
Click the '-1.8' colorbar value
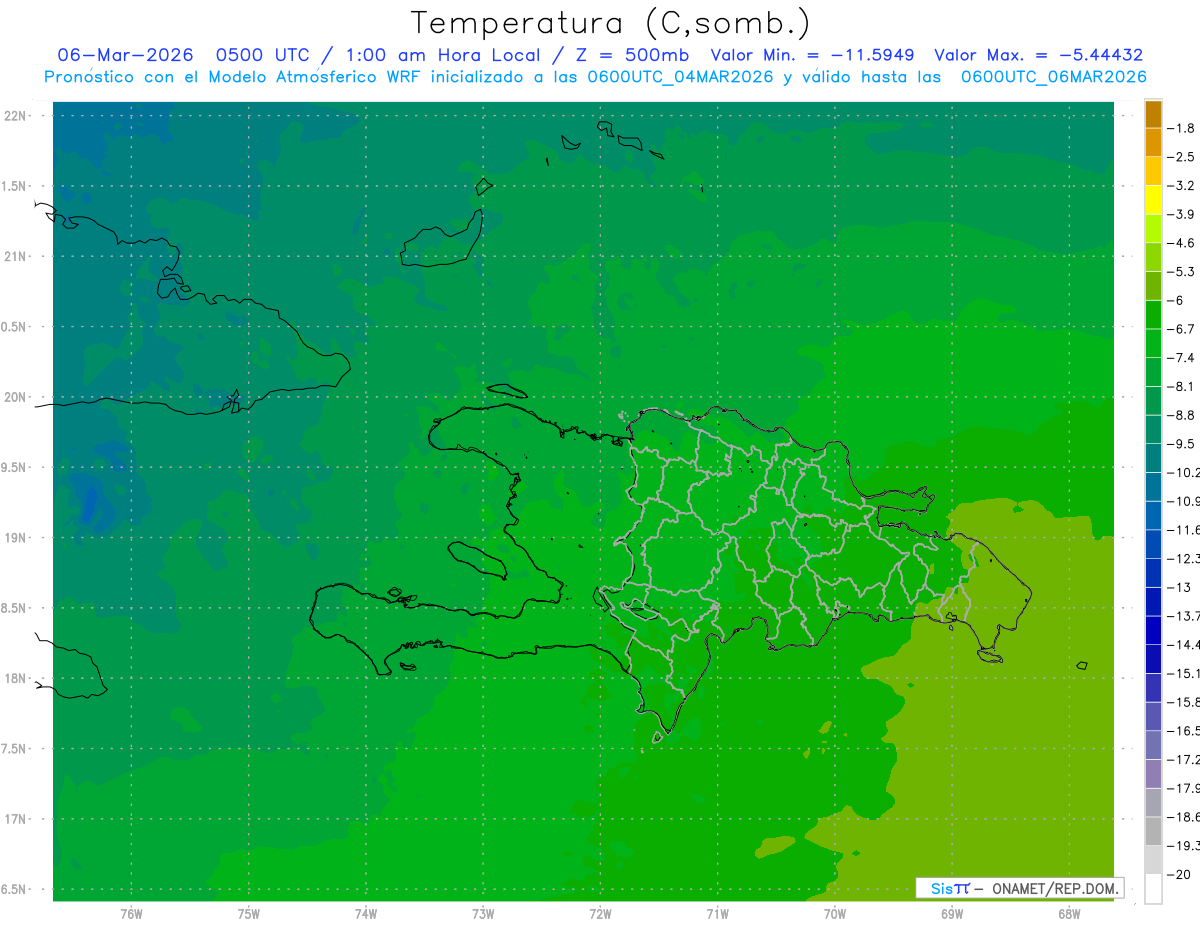click(x=1180, y=128)
